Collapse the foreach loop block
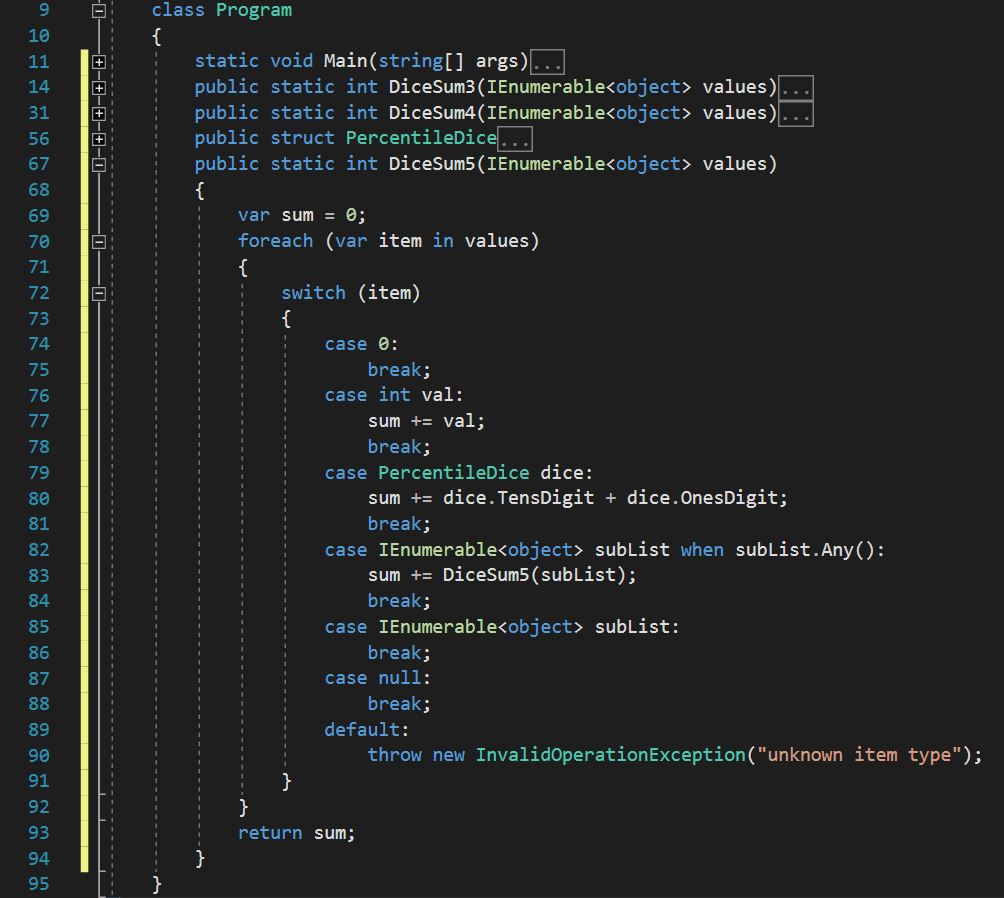Screen dimensions: 1004x898 click(x=100, y=241)
